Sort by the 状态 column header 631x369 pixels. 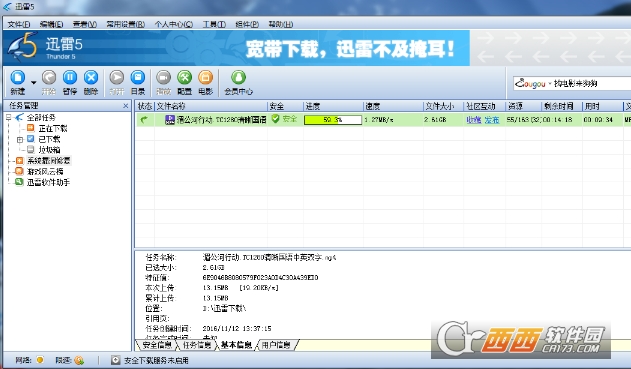point(144,106)
